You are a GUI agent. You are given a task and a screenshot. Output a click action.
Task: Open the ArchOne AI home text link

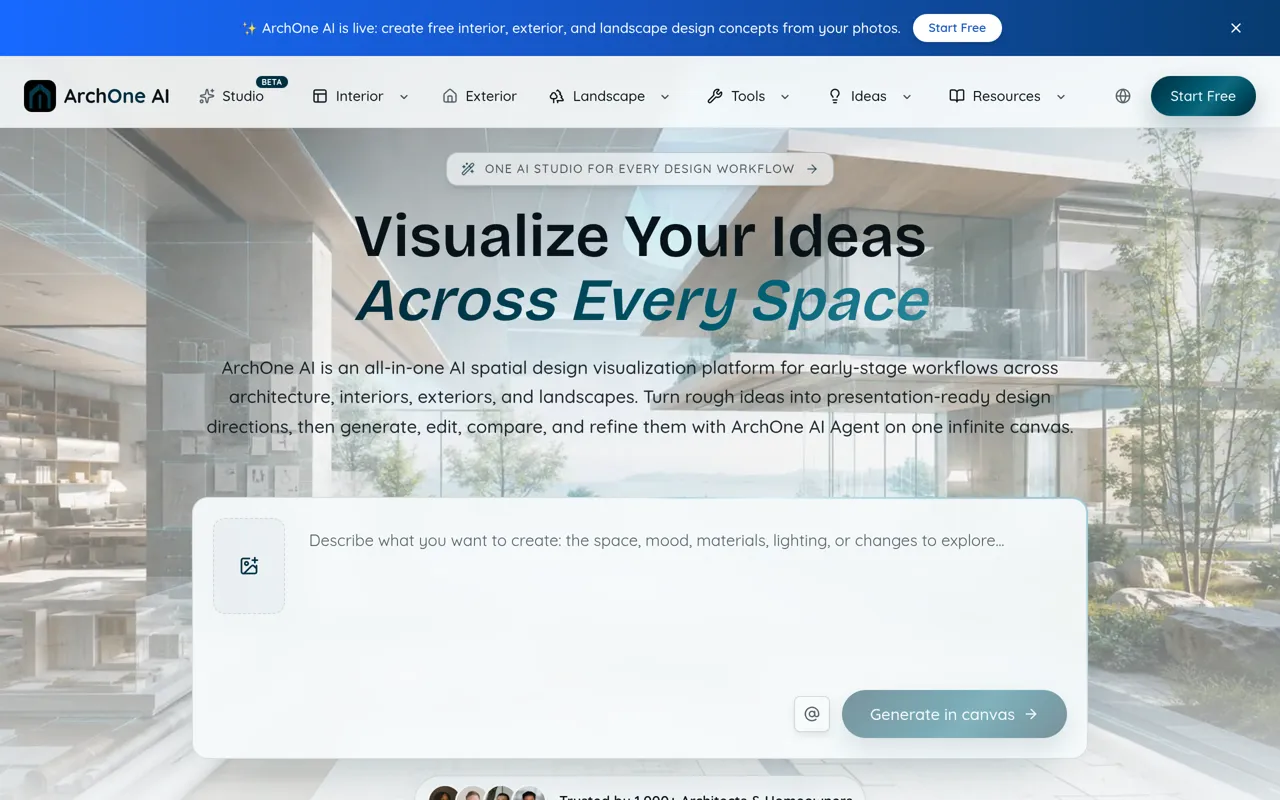coord(116,96)
